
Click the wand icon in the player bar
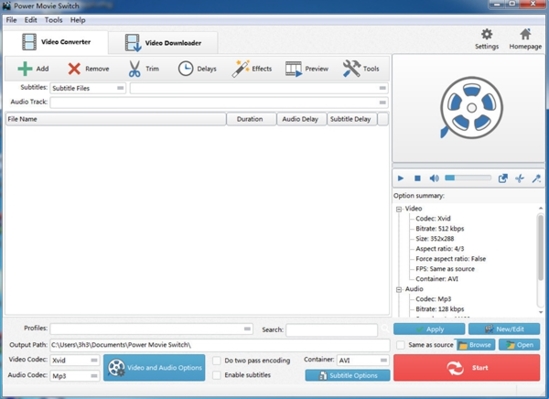[536, 178]
